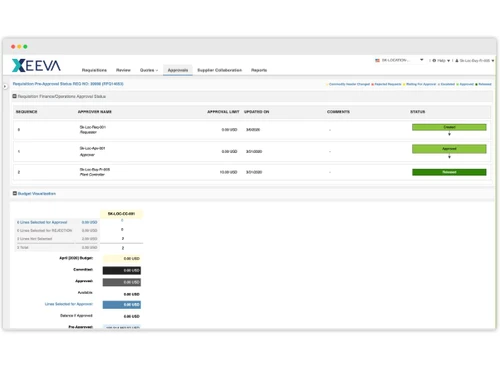Click the arrow below Created status
This screenshot has width=500, height=375.
[449, 134]
